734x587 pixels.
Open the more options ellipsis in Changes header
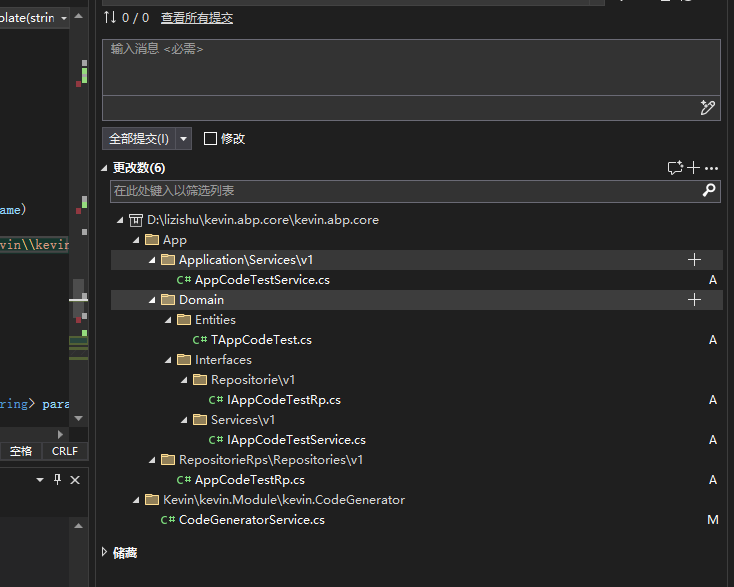click(x=711, y=168)
